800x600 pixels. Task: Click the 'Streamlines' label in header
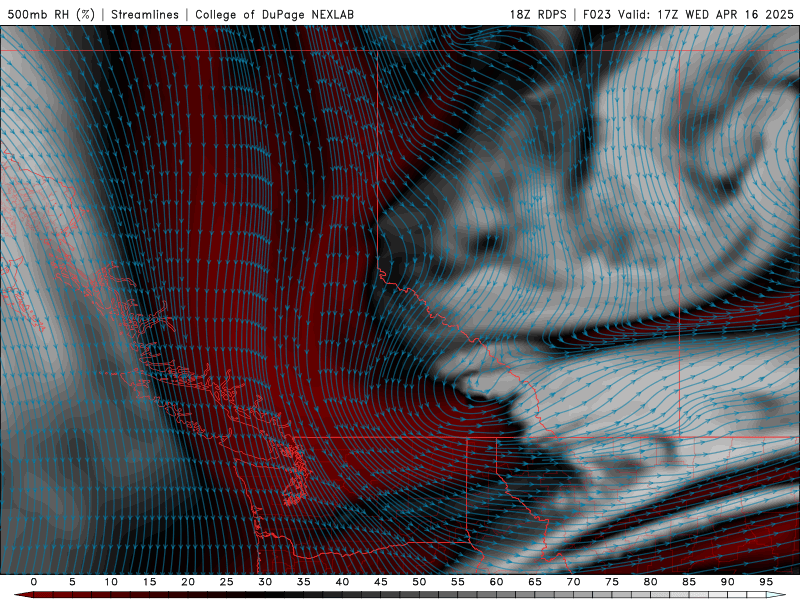coord(145,14)
